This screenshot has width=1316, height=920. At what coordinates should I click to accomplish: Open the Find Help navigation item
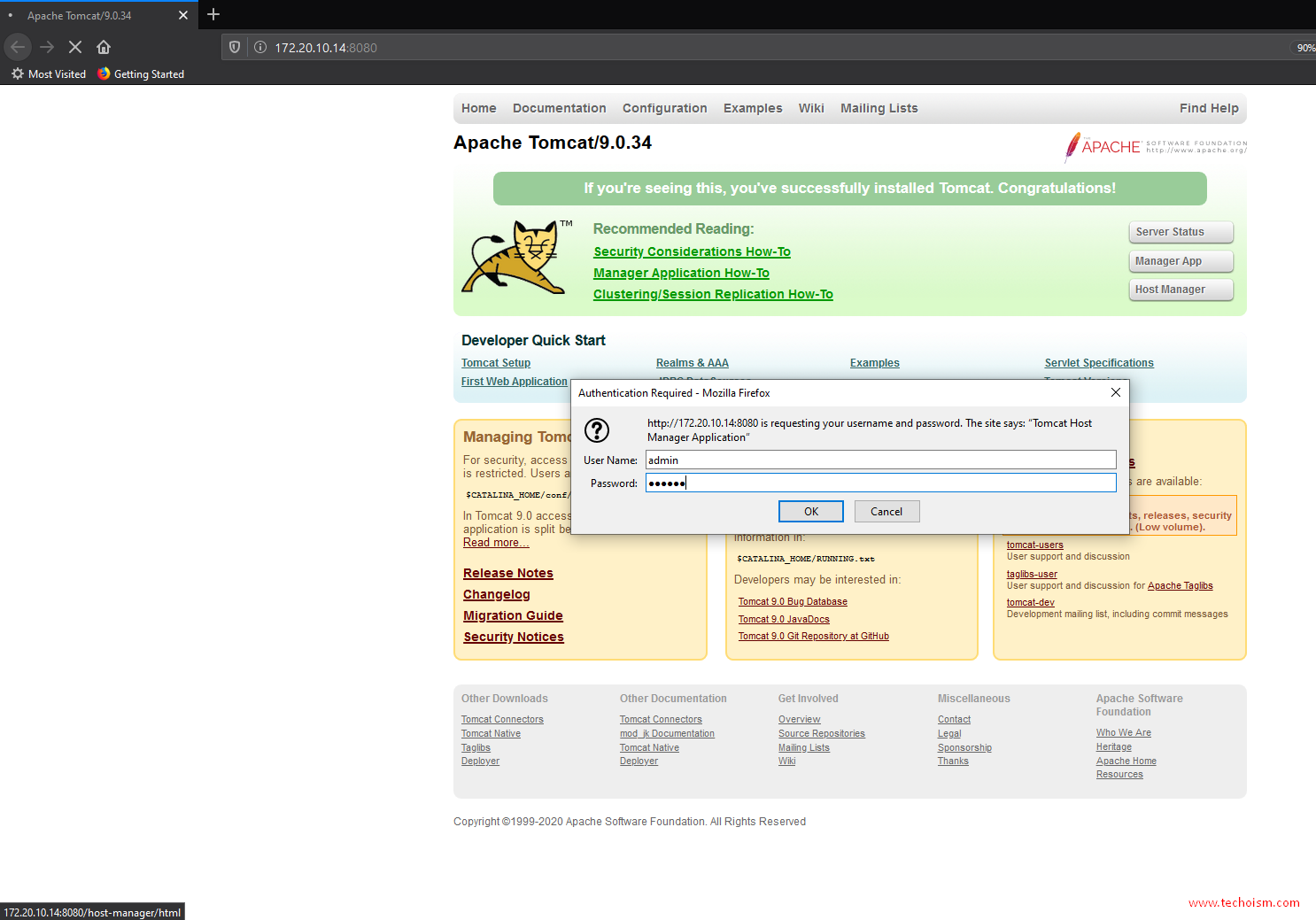tap(1209, 108)
